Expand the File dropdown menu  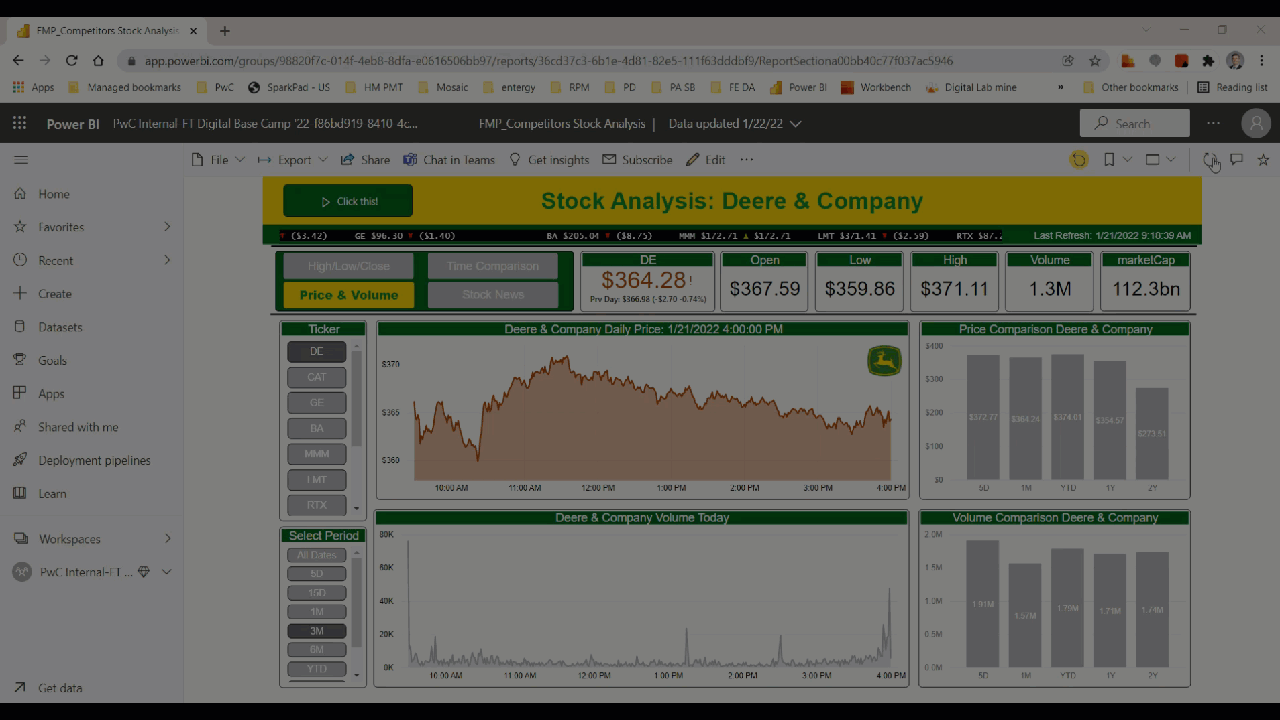tap(218, 160)
